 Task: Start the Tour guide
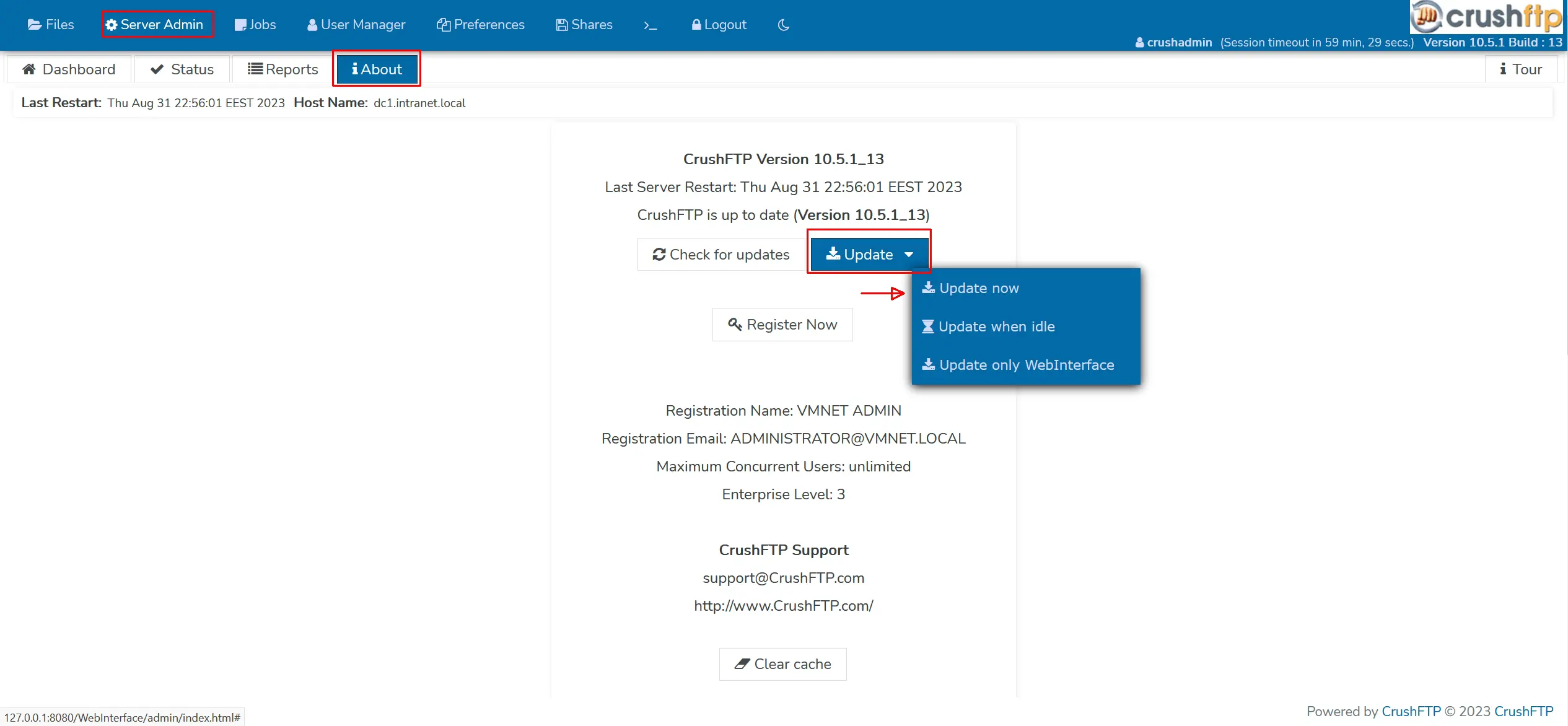tap(1520, 69)
